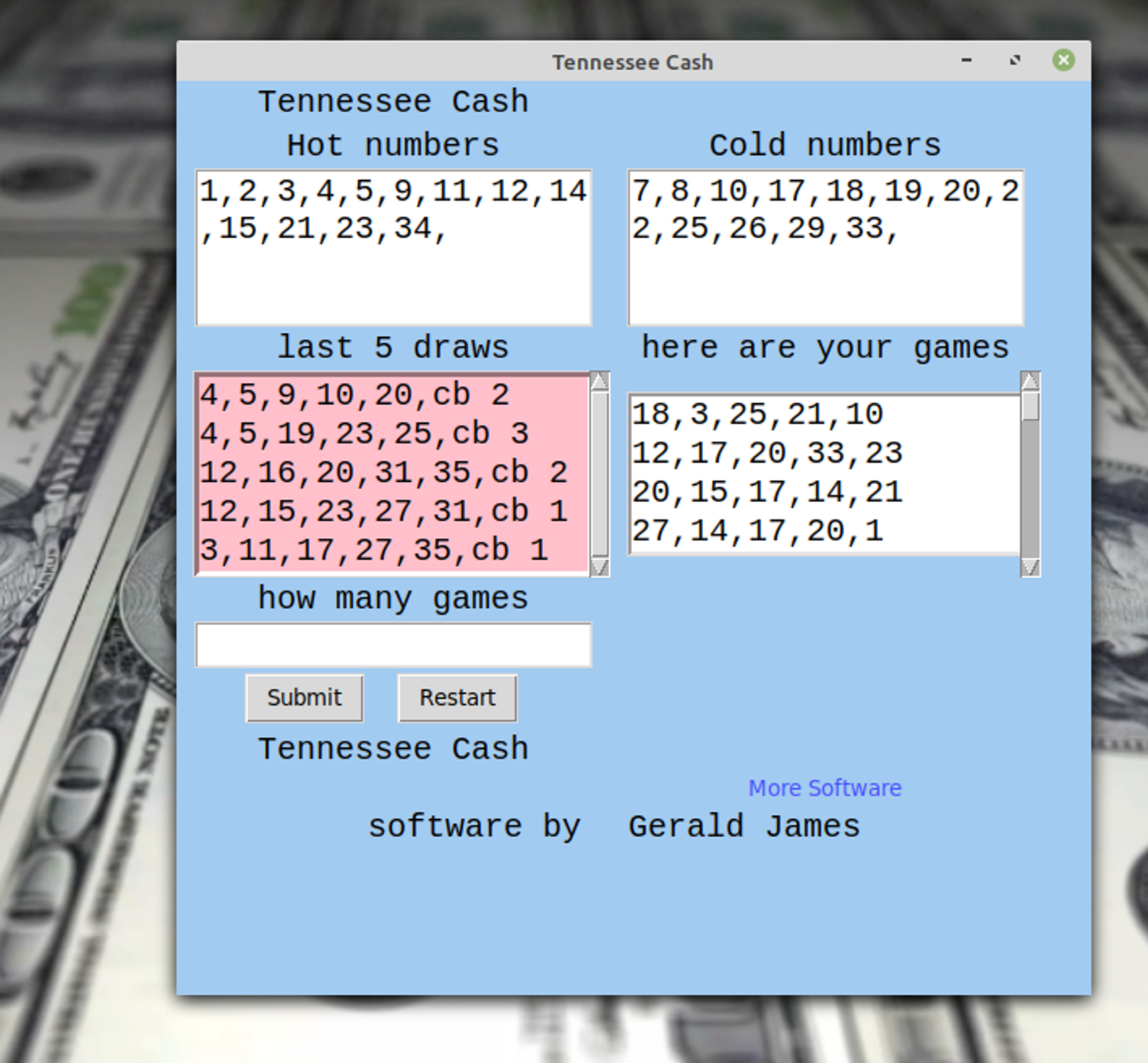
Task: Select the draw 3,11,17,27,35,cb 1
Action: pos(373,550)
